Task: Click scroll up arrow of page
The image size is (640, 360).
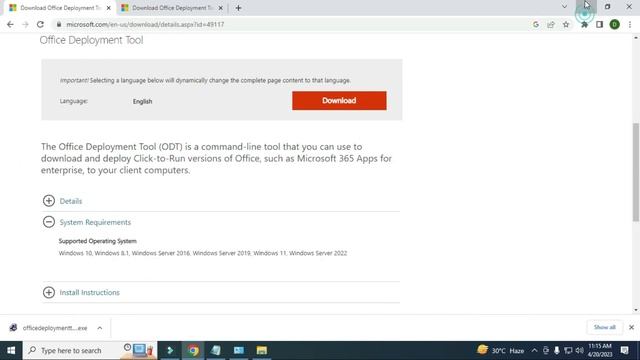Action: coord(636,38)
